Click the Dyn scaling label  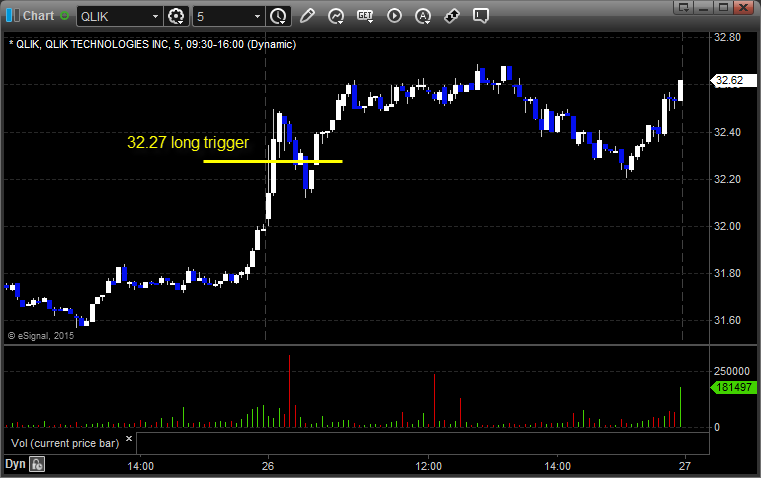coord(15,464)
